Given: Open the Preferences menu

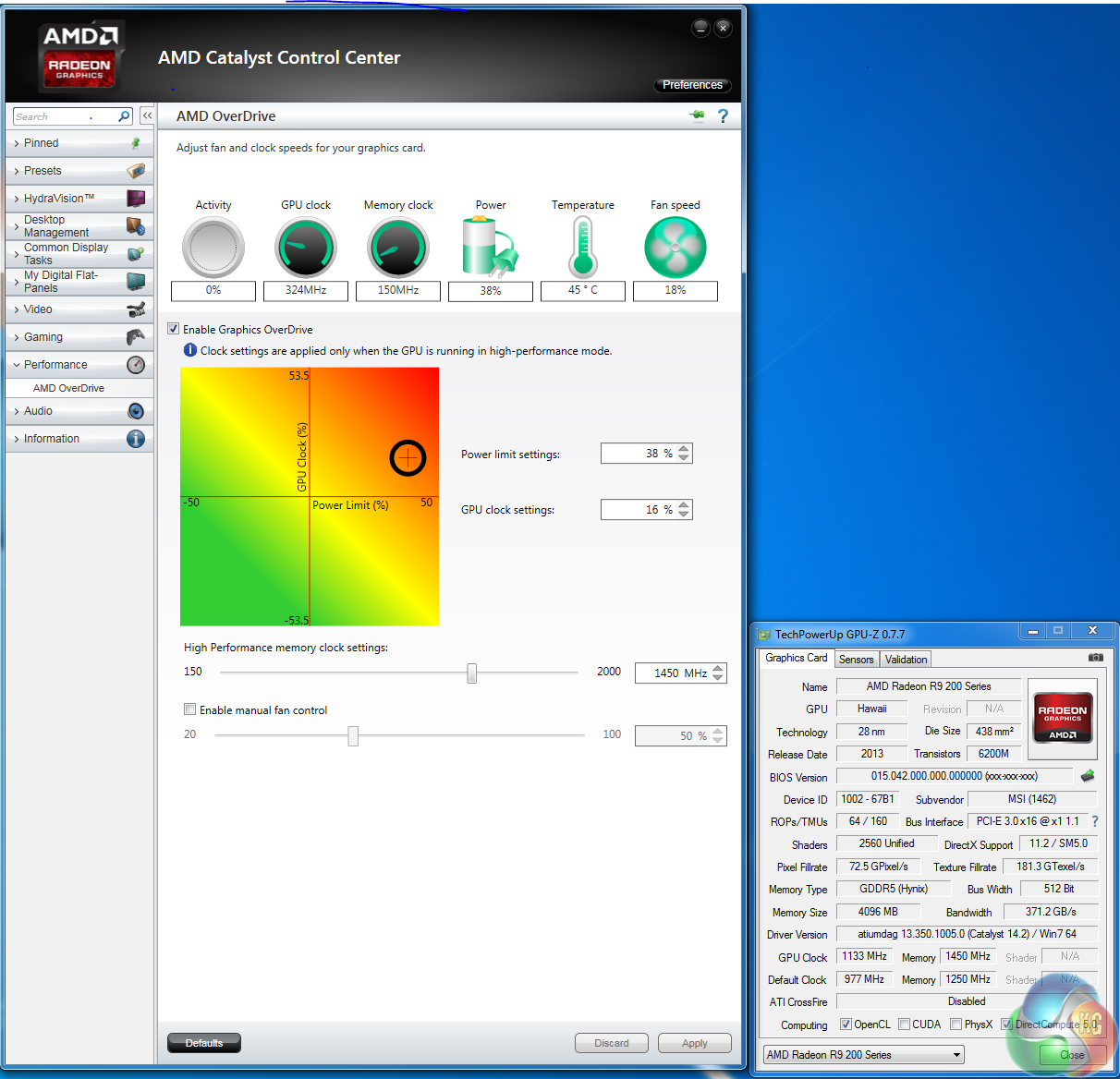Looking at the screenshot, I should pyautogui.click(x=692, y=85).
